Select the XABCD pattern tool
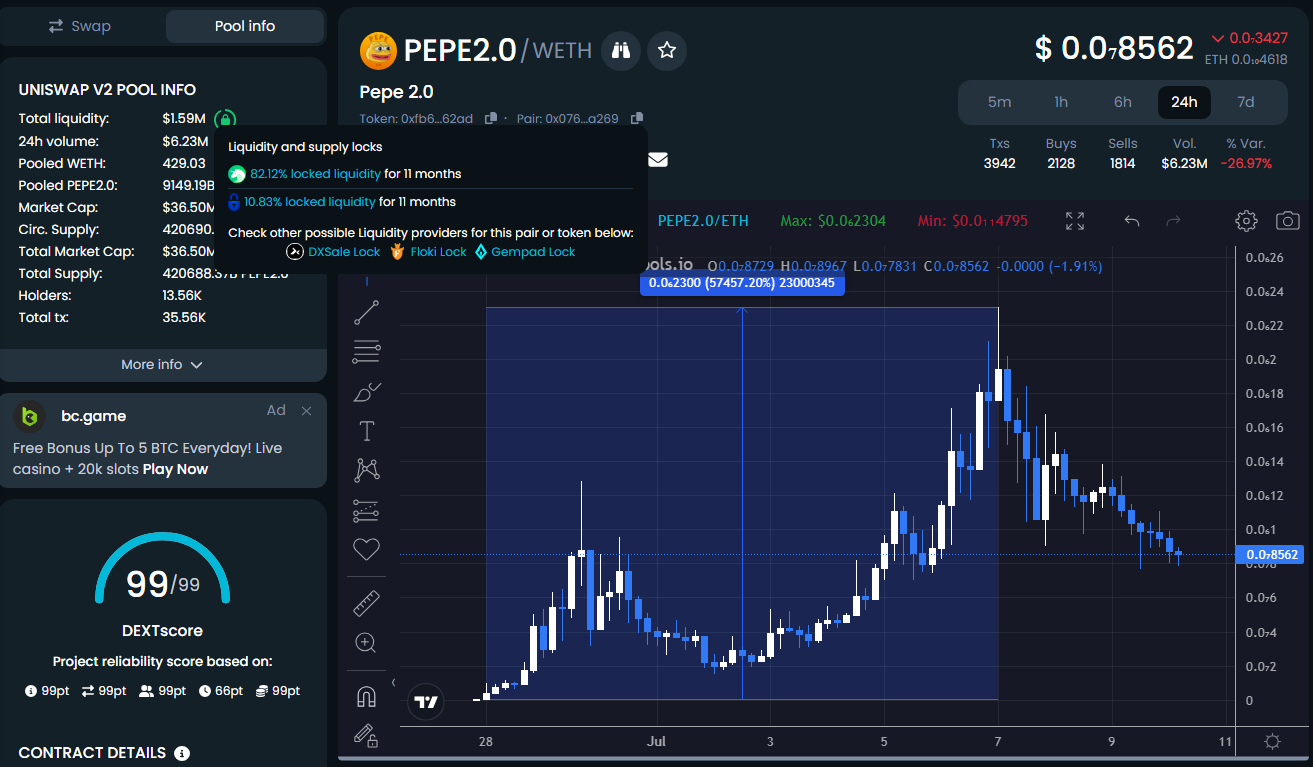 (367, 470)
